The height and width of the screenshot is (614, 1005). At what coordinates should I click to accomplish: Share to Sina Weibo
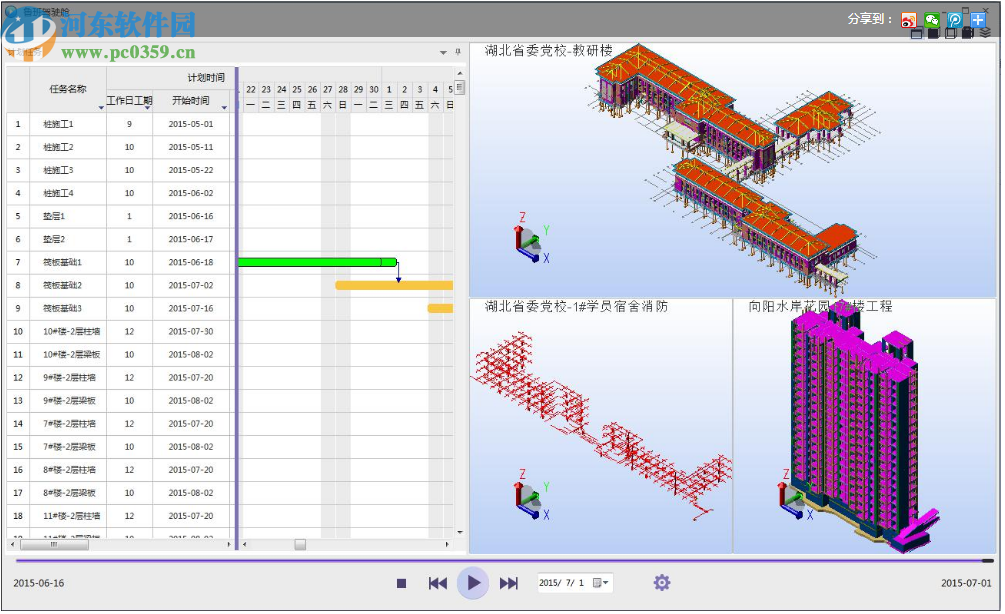(x=909, y=20)
